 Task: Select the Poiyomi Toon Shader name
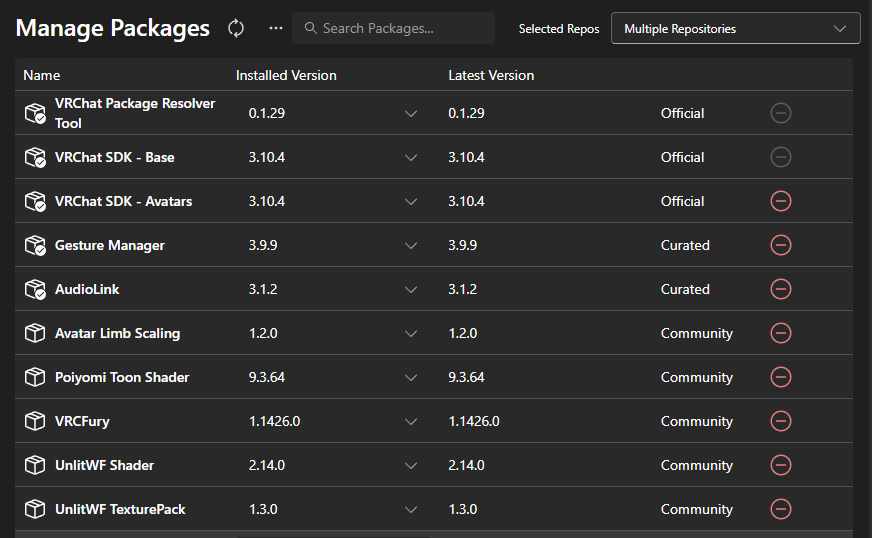(122, 377)
